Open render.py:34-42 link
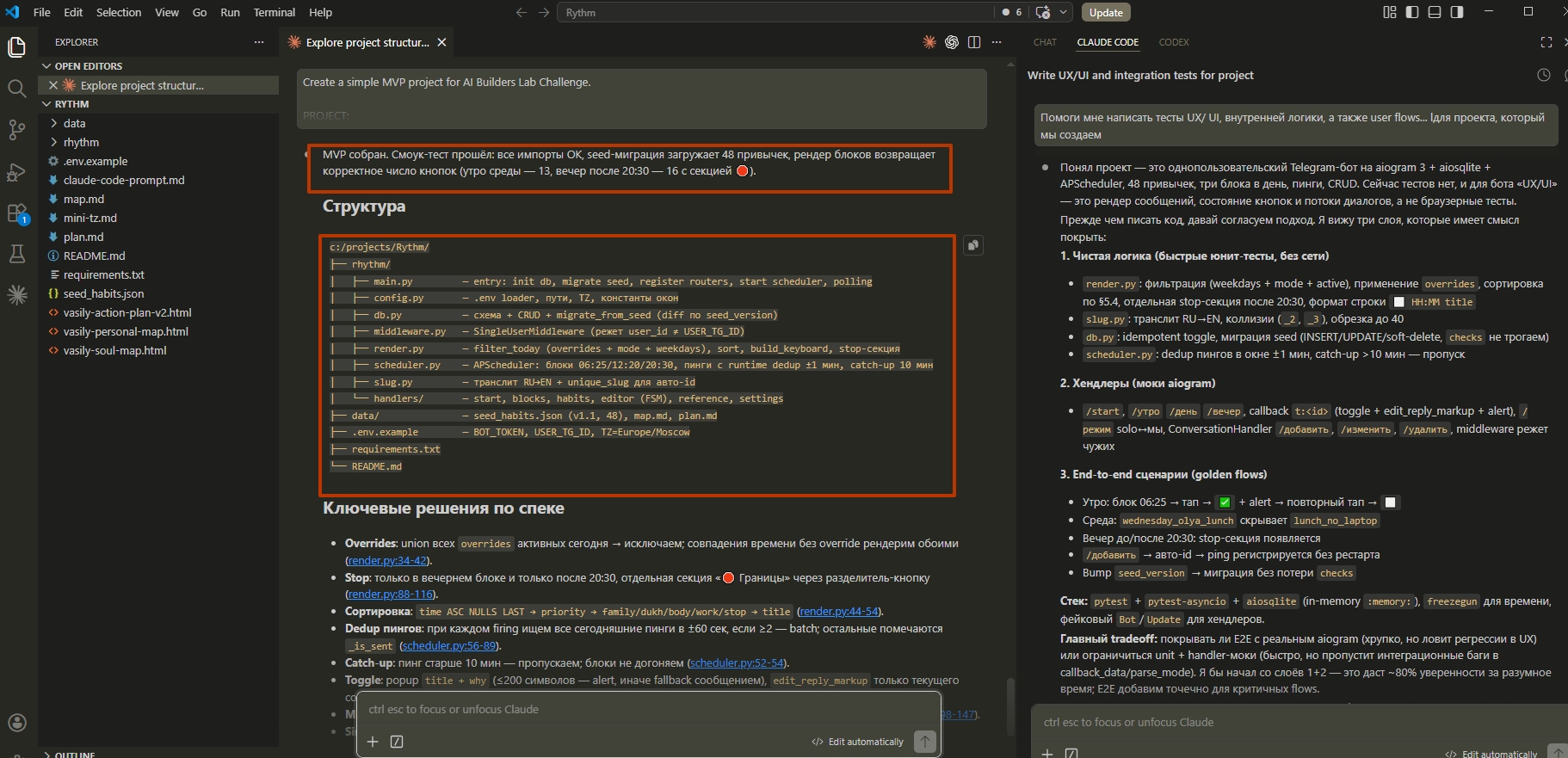The height and width of the screenshot is (758, 1568). pyautogui.click(x=387, y=560)
